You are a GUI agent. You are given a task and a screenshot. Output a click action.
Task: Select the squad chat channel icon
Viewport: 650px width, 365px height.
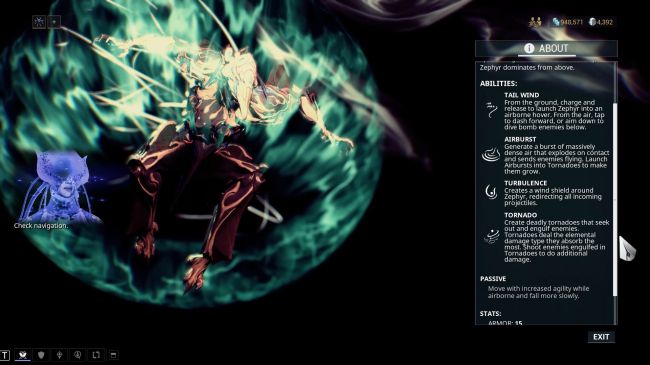pyautogui.click(x=23, y=355)
